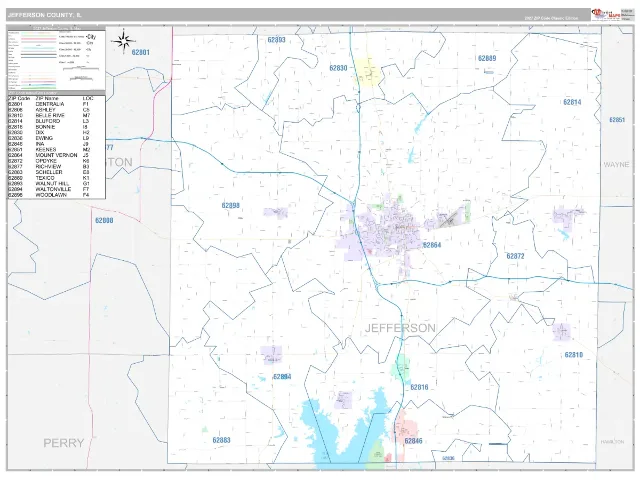Screen dimensions: 640x480
Task: Select the 62898 ZIP code label
Action: (x=231, y=205)
